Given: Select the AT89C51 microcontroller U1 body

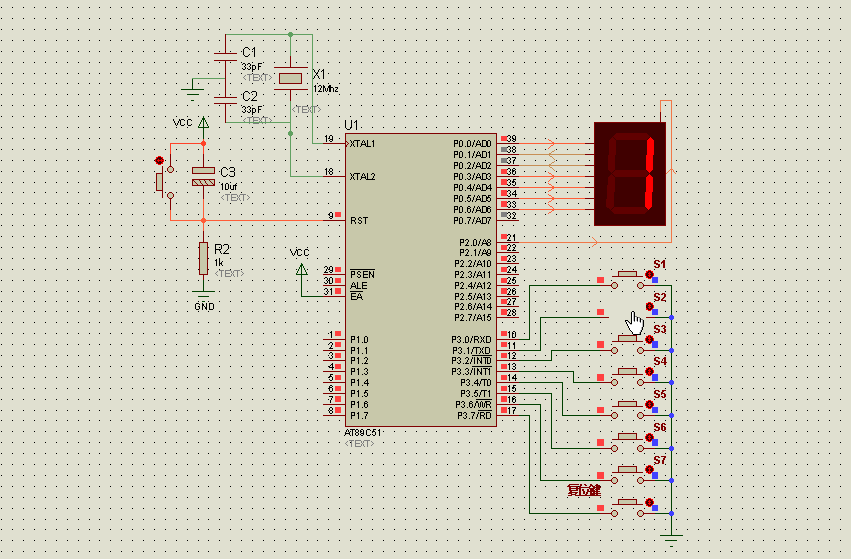Looking at the screenshot, I should [x=421, y=280].
